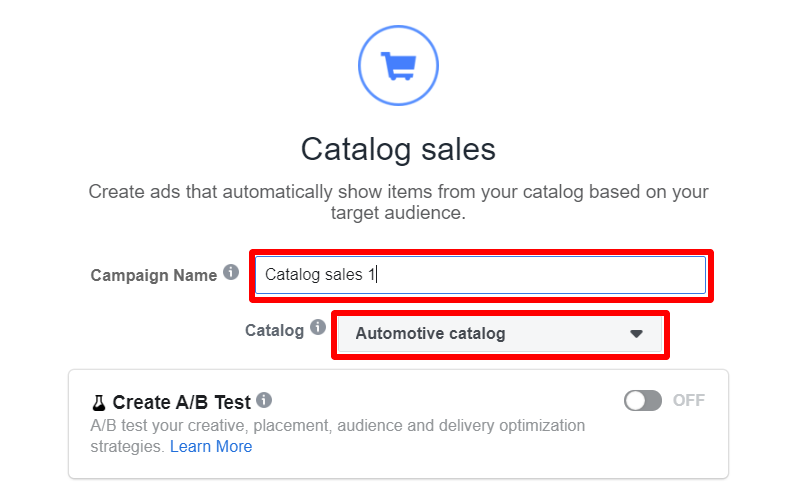Click the catalog ads description paragraph

click(x=398, y=202)
